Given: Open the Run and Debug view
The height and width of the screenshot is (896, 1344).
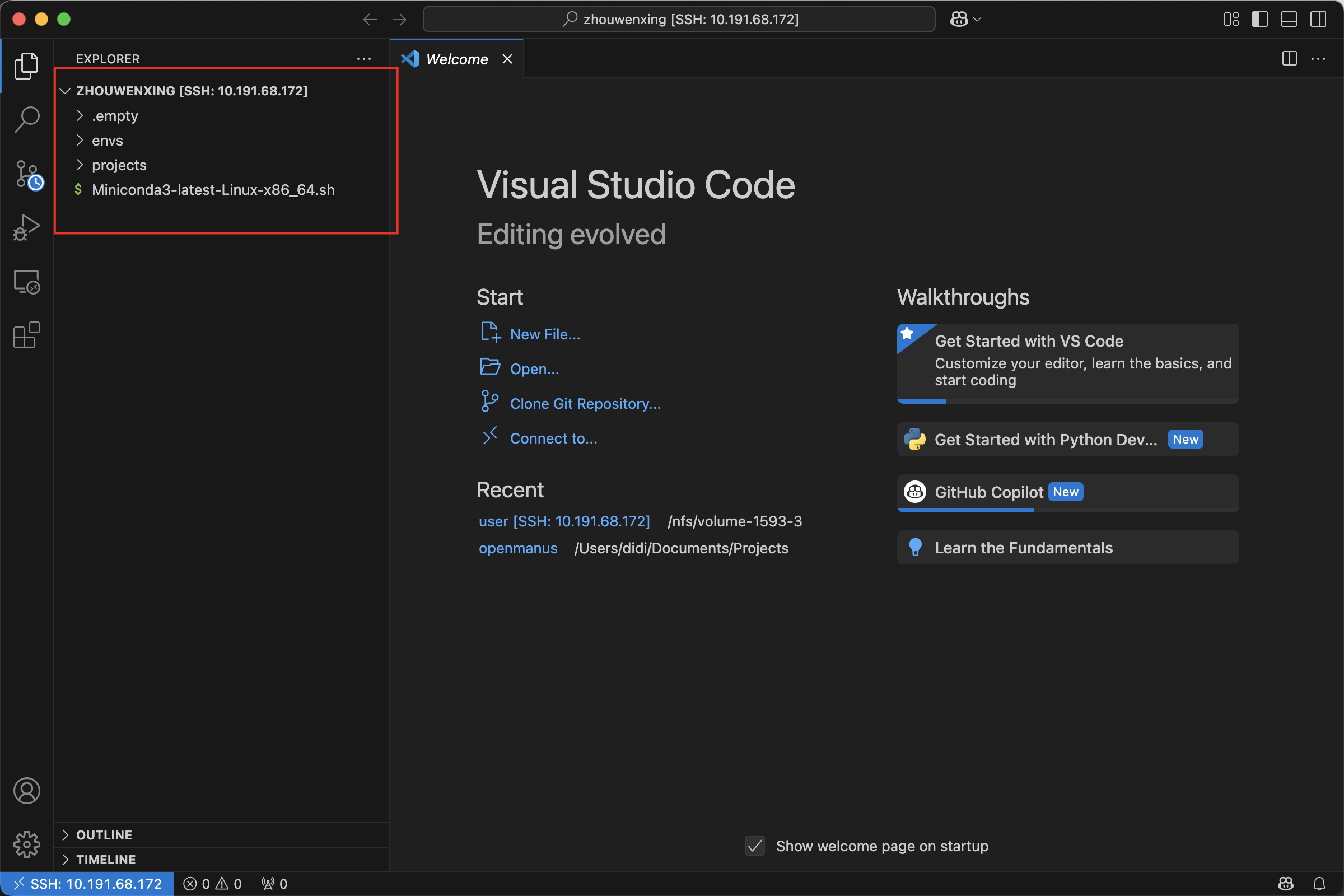Looking at the screenshot, I should click(x=26, y=227).
